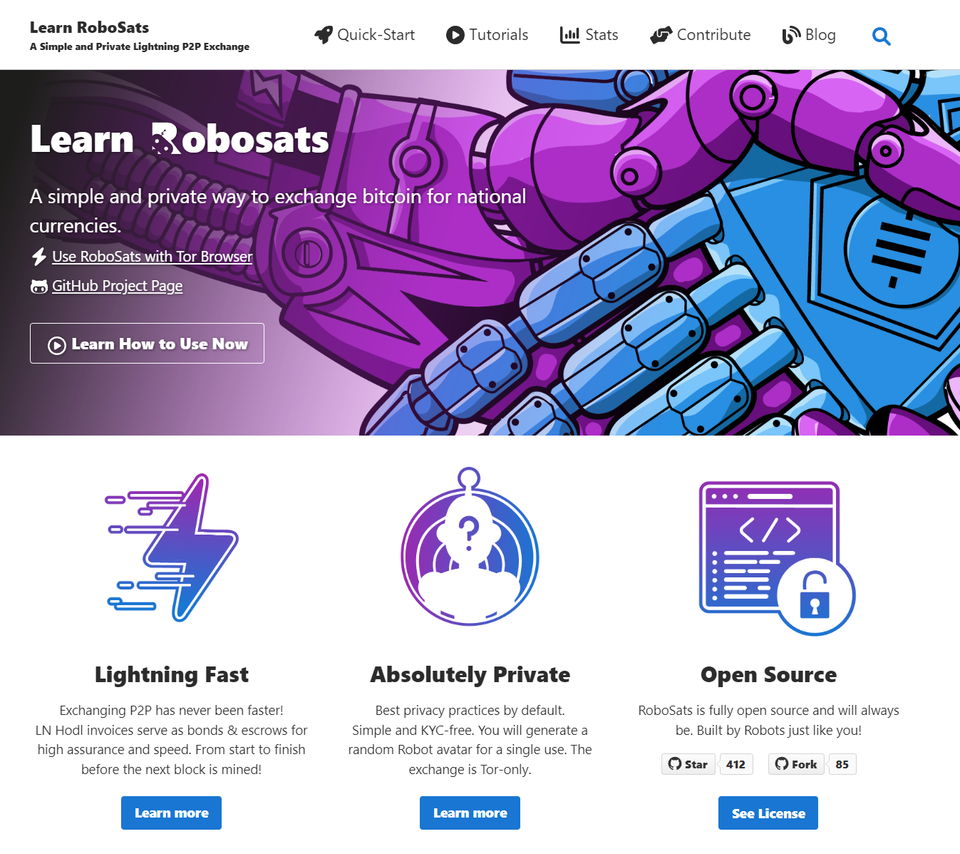This screenshot has width=960, height=854.
Task: Open the search magnifier icon
Action: (x=881, y=36)
